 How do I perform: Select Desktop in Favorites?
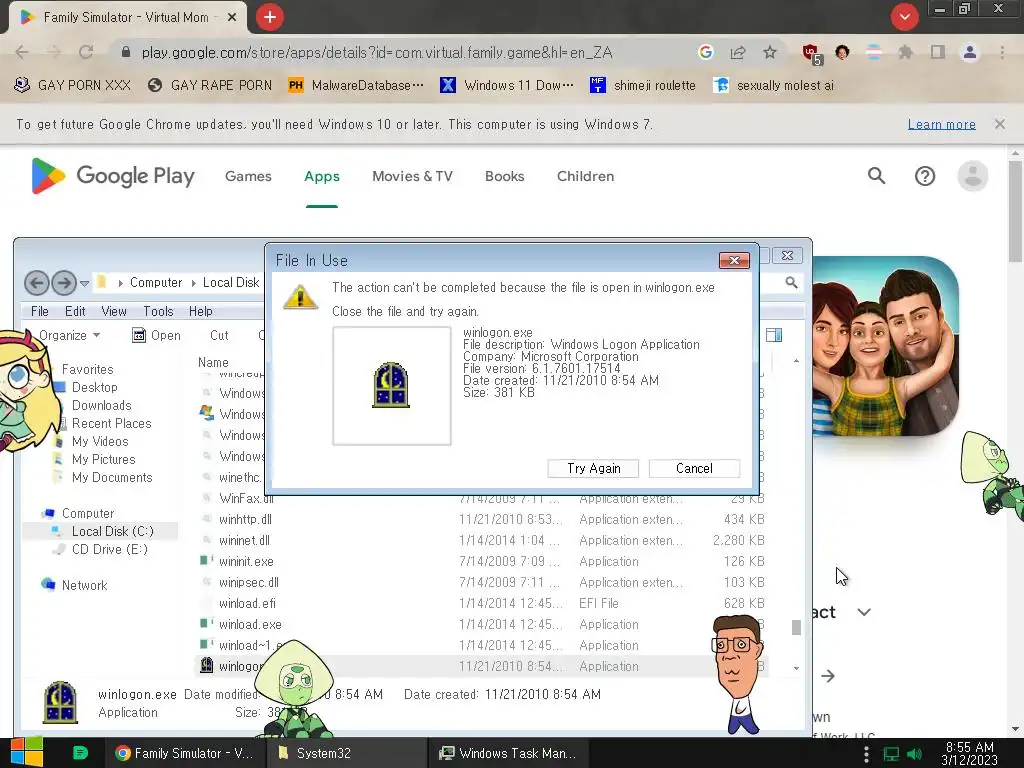coord(95,387)
